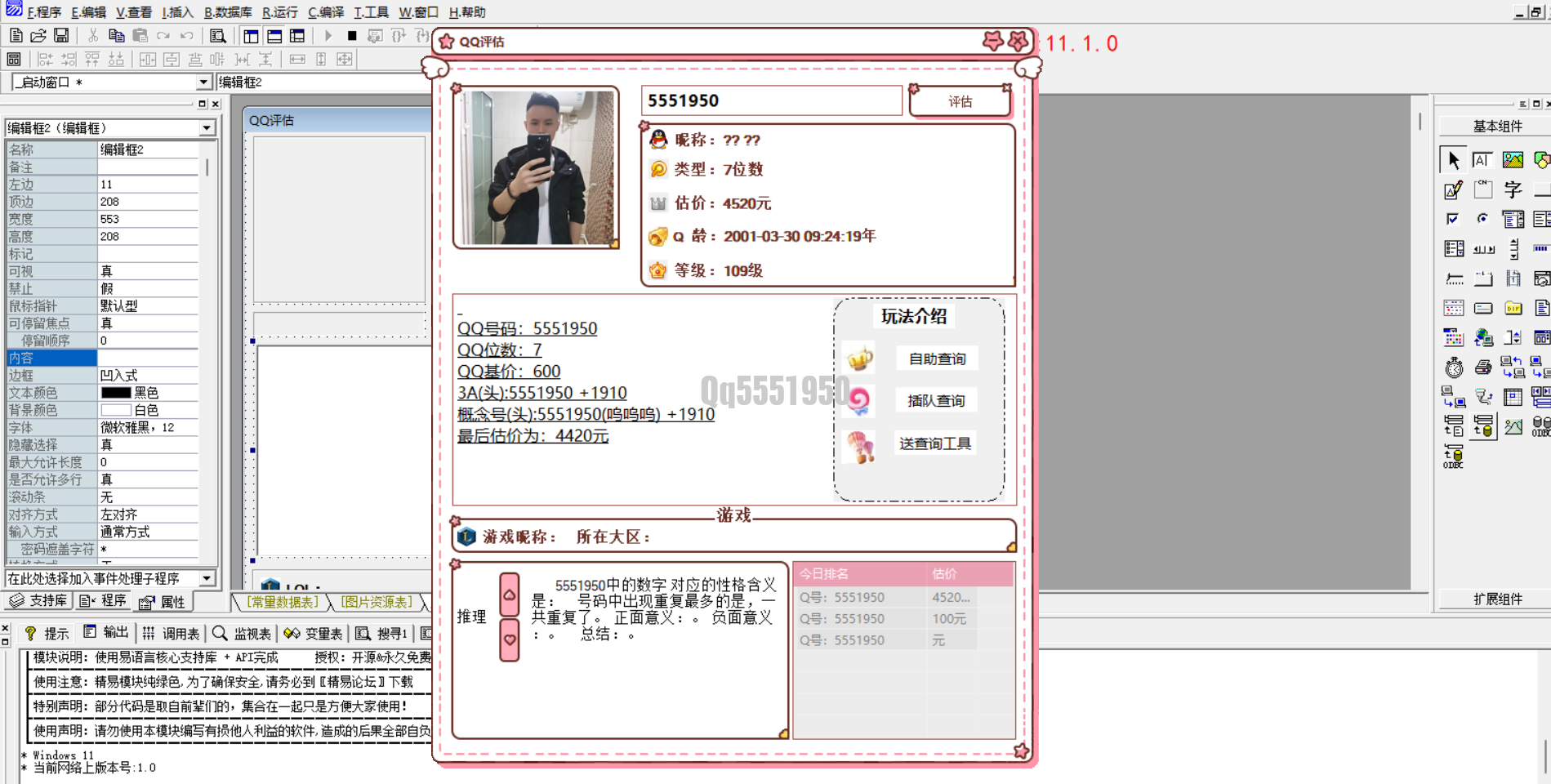Select the radio button component icon
This screenshot has height=784, width=1551.
pos(1482,219)
